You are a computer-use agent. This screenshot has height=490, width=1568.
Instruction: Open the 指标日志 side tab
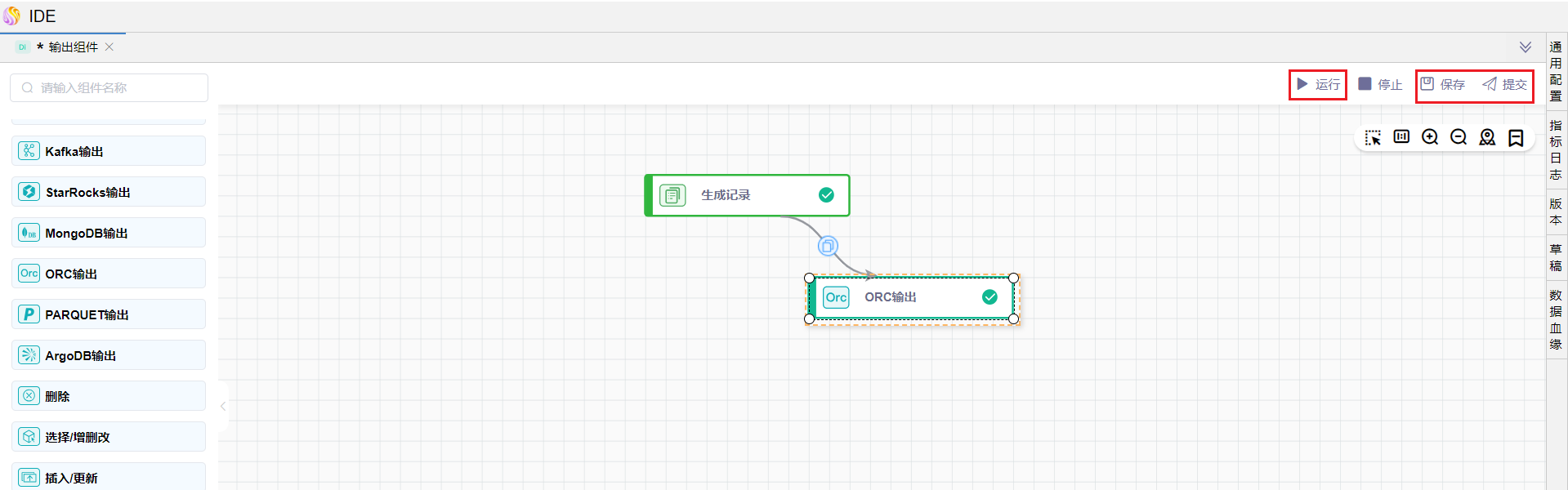coord(1556,149)
